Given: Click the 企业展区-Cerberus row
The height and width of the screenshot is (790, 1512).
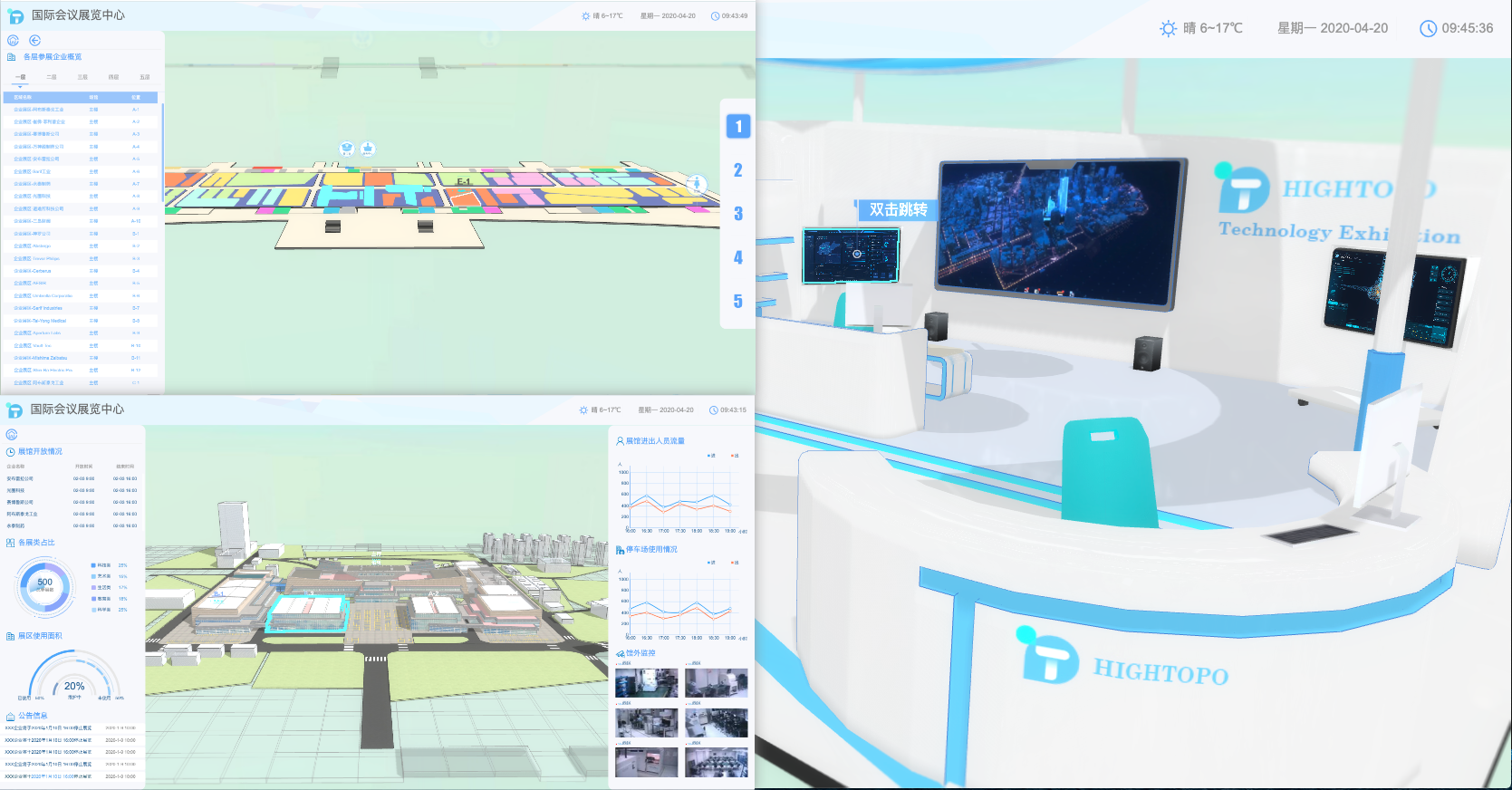Looking at the screenshot, I should coord(81,271).
